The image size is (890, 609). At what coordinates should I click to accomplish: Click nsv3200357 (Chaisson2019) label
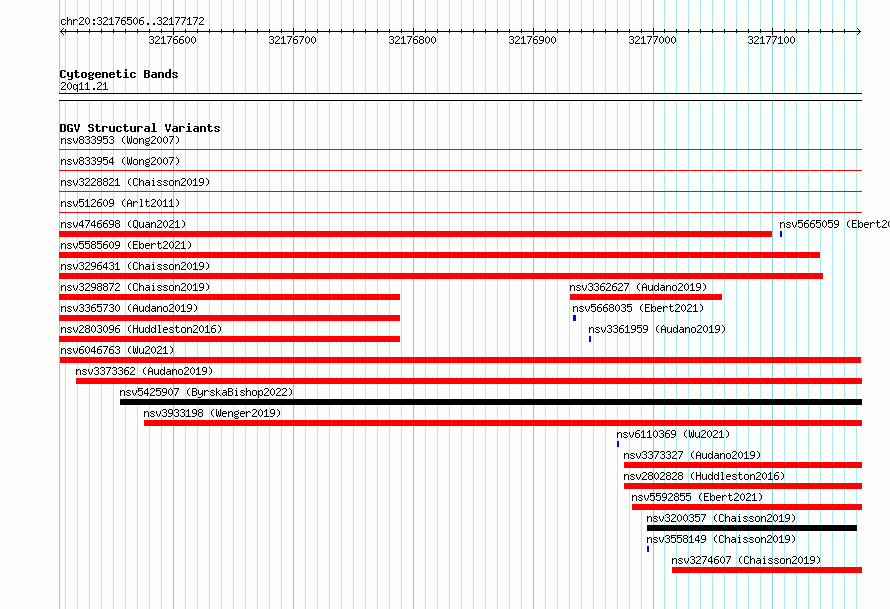[721, 518]
